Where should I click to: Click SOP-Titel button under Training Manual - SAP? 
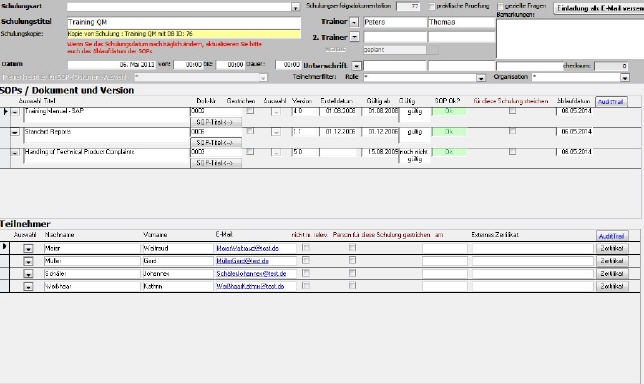(216, 122)
